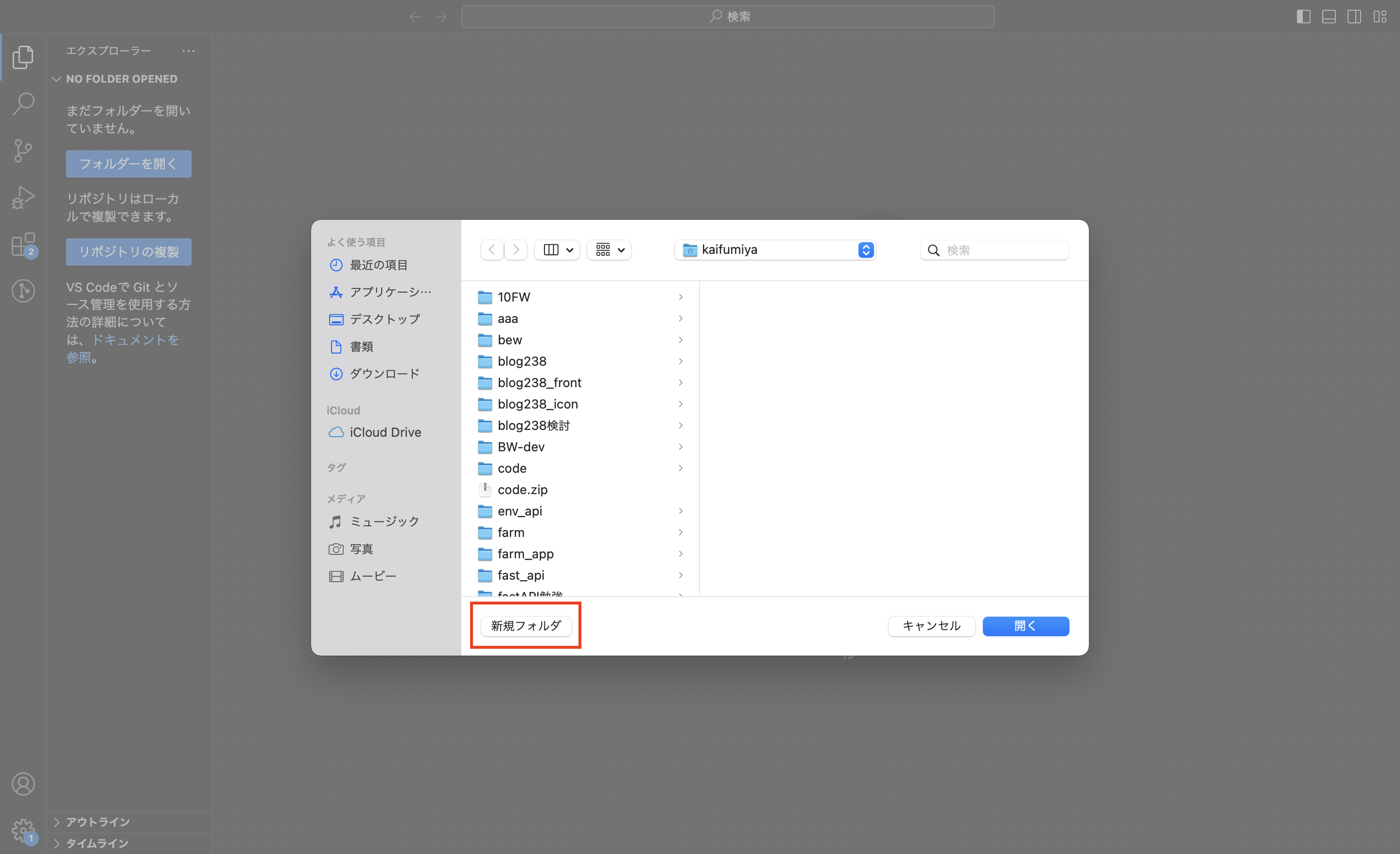
Task: Click the file dialog 検索 field
Action: pyautogui.click(x=994, y=250)
